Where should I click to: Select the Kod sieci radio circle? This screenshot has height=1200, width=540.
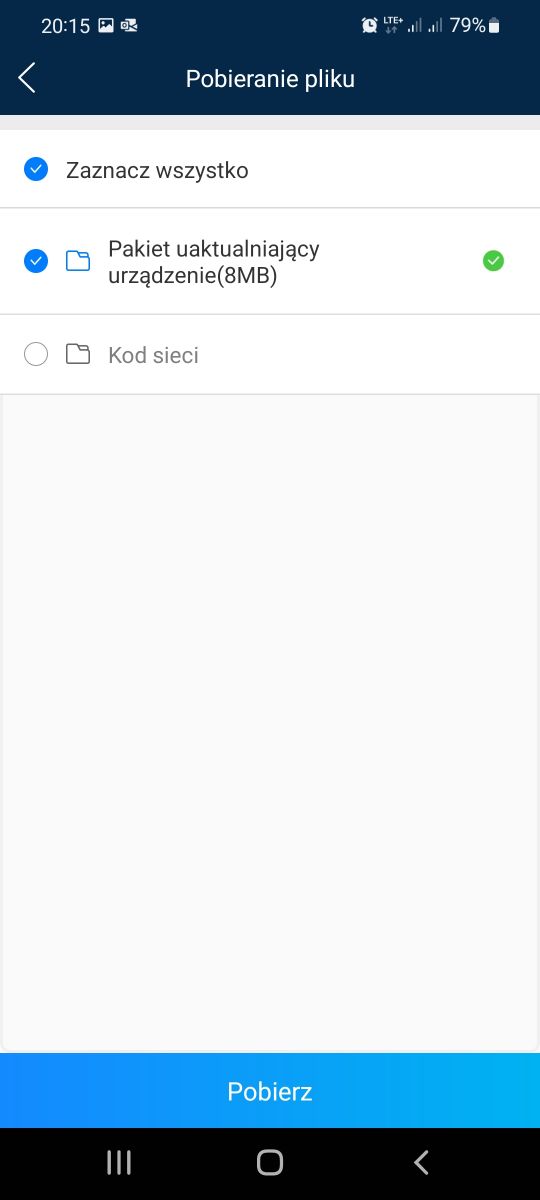36,354
